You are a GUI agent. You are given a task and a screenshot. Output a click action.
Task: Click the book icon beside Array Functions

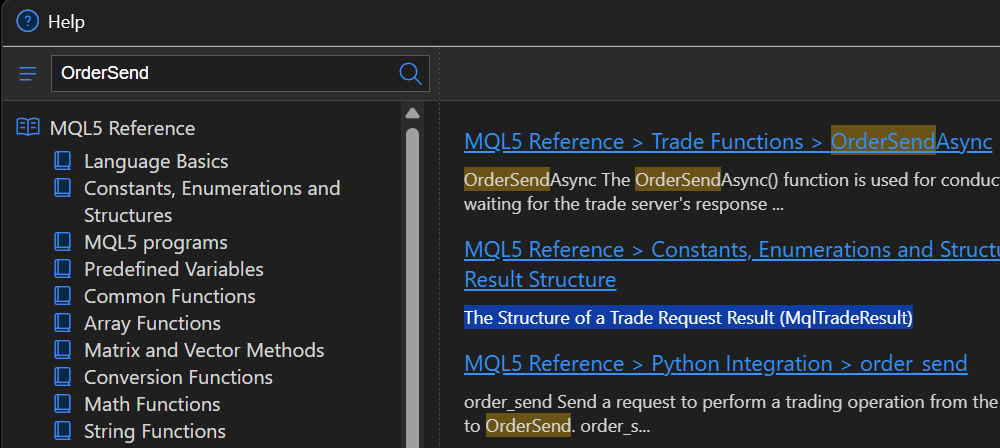63,323
